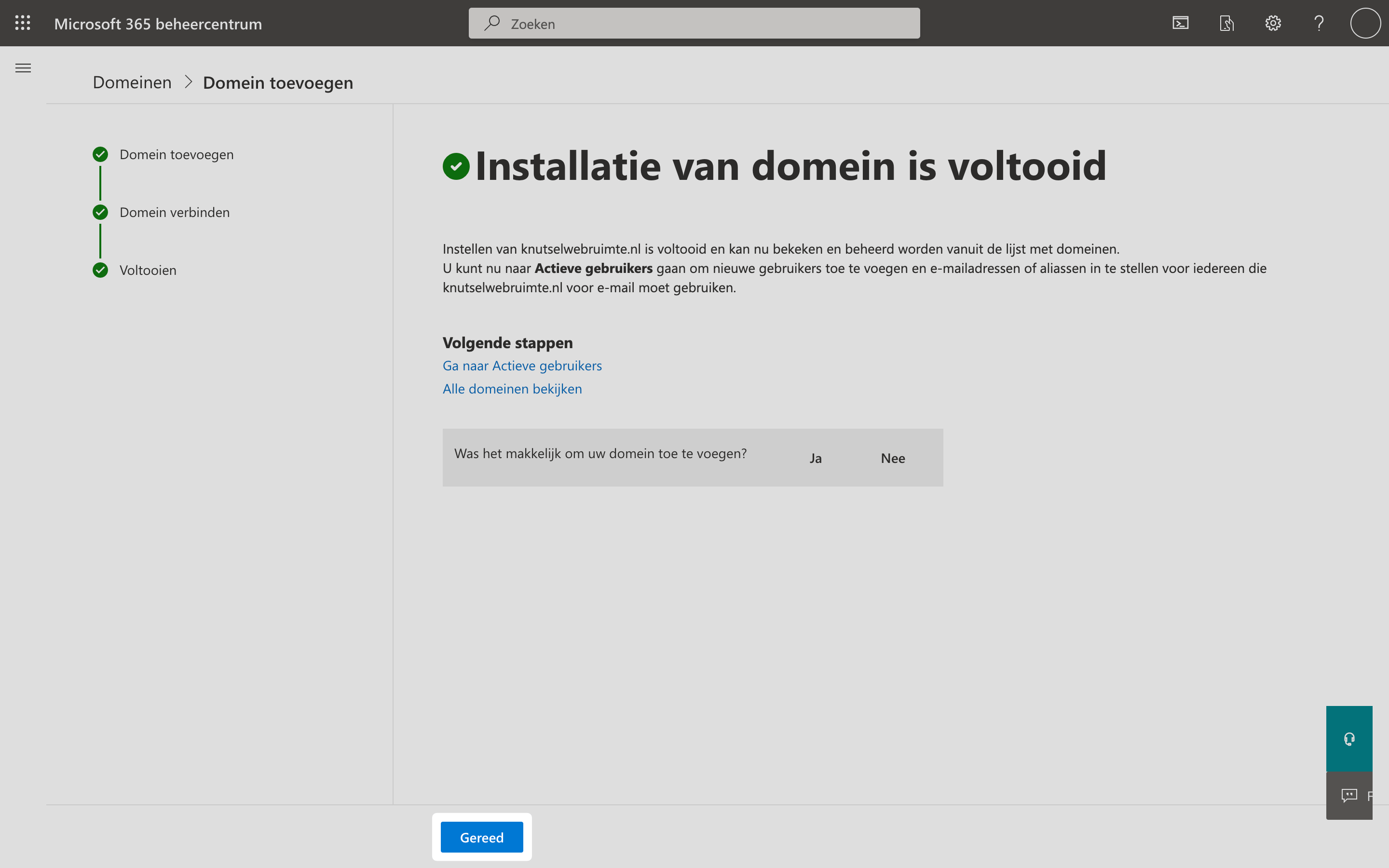Image resolution: width=1389 pixels, height=868 pixels.
Task: Give feedback via the chat bubble icon
Action: coord(1349,795)
